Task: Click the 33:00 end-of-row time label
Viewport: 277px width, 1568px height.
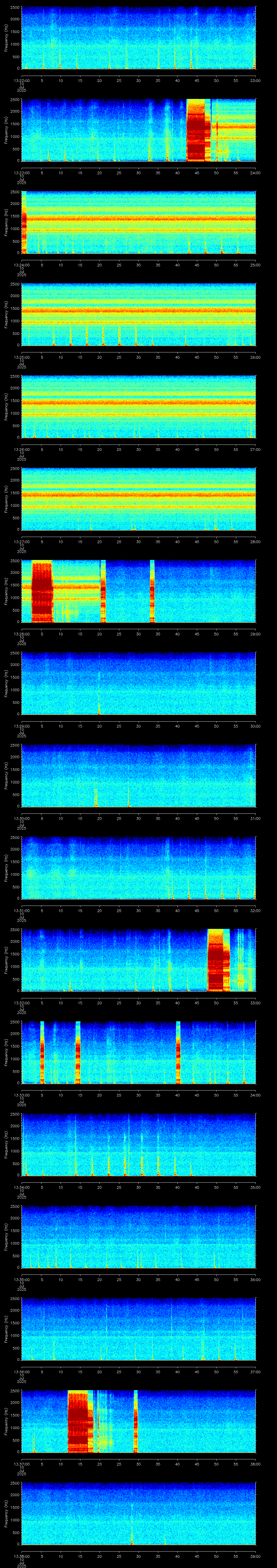Action: click(x=255, y=1003)
